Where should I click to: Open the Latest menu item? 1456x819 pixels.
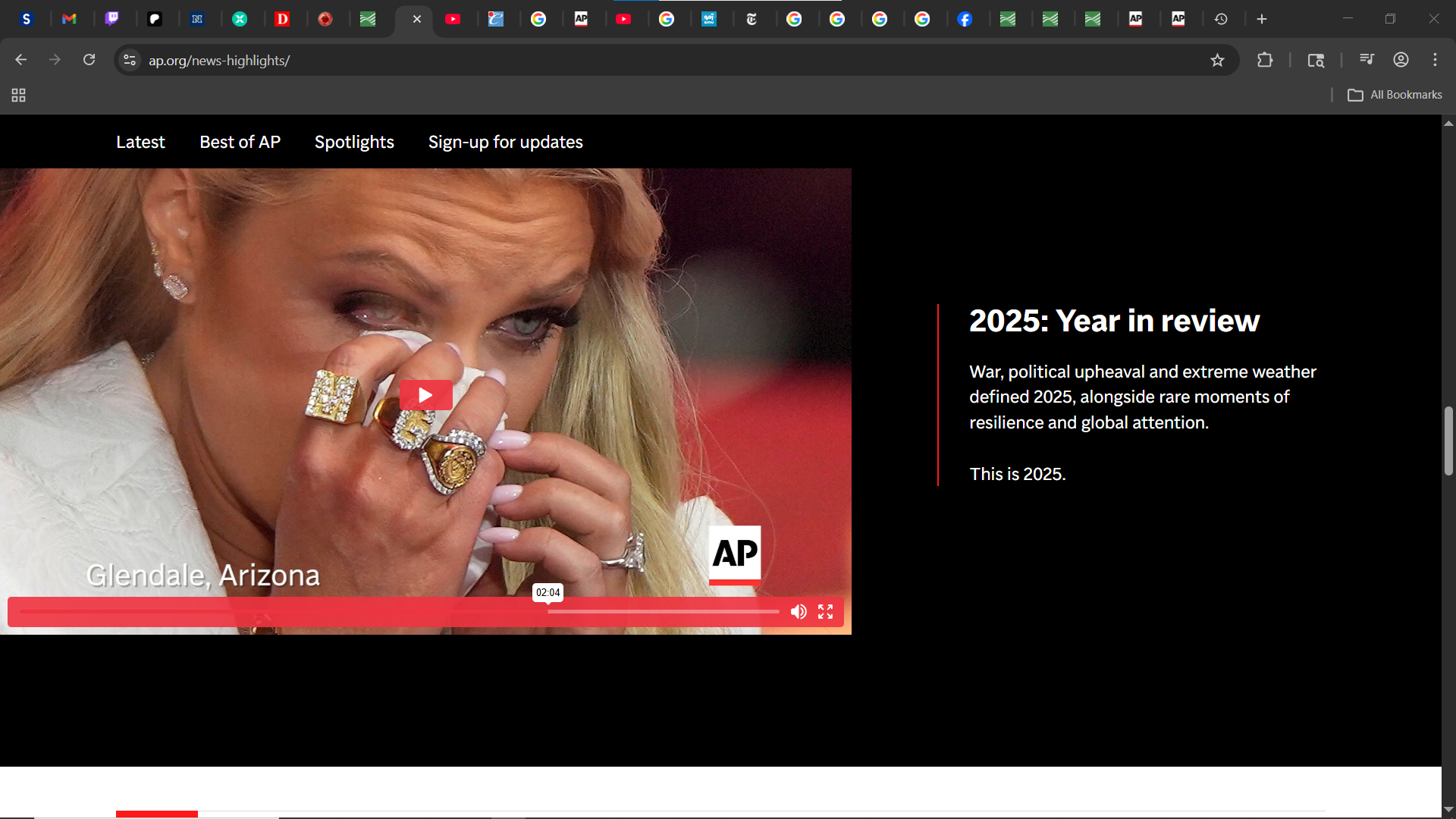[140, 142]
